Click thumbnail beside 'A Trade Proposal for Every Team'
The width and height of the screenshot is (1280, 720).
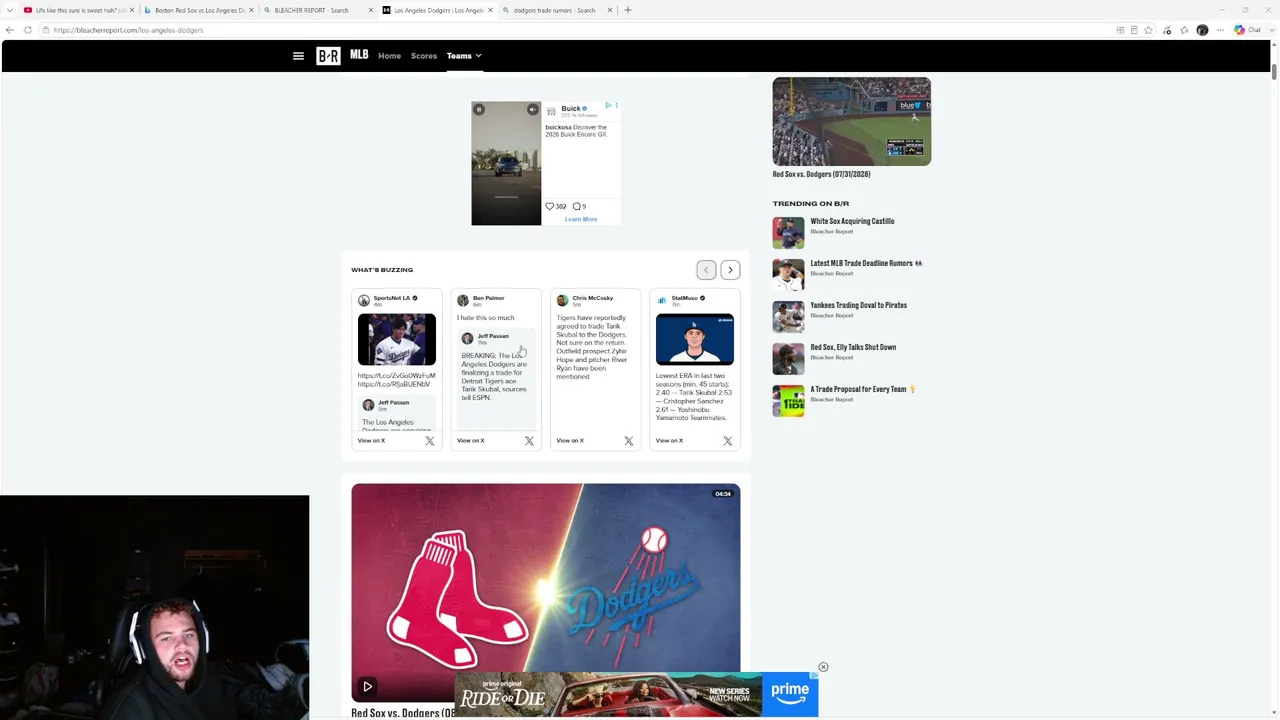[x=788, y=400]
